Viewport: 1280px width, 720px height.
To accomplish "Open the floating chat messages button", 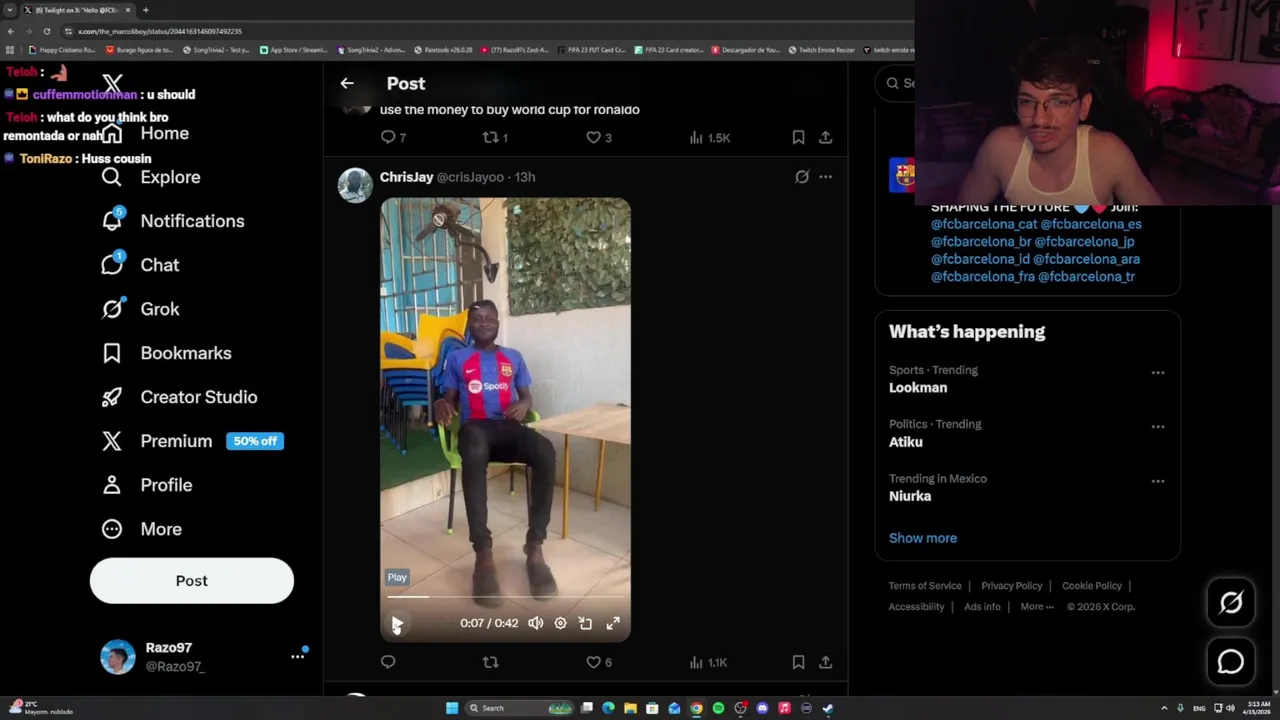I will 1231,662.
